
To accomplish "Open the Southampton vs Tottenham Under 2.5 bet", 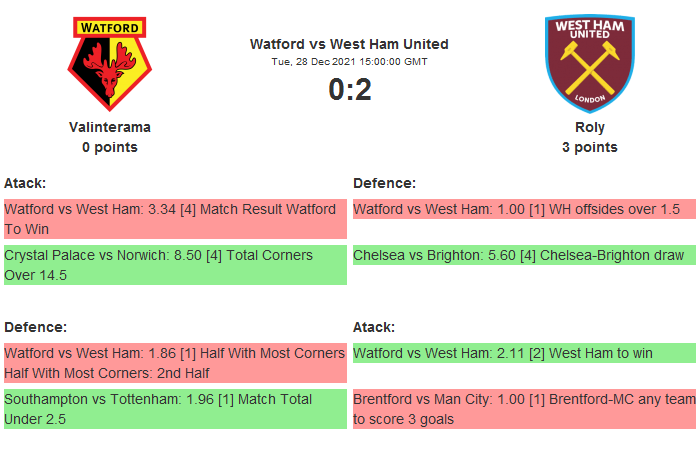I will tap(175, 408).
